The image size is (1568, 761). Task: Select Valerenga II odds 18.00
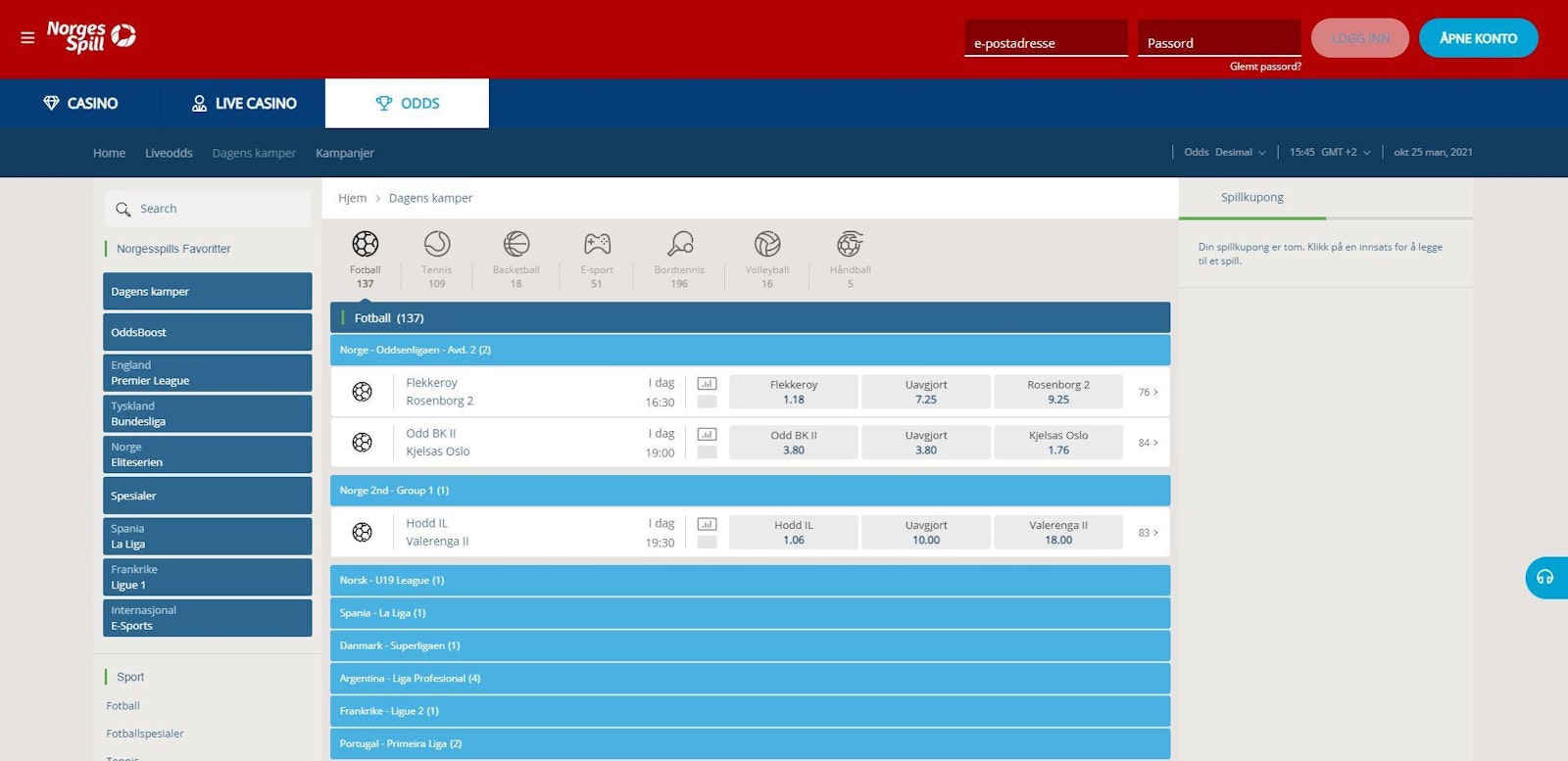[x=1058, y=533]
